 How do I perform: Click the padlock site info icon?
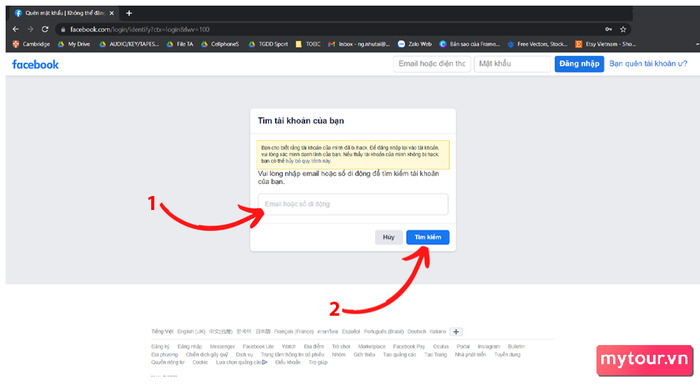point(63,29)
